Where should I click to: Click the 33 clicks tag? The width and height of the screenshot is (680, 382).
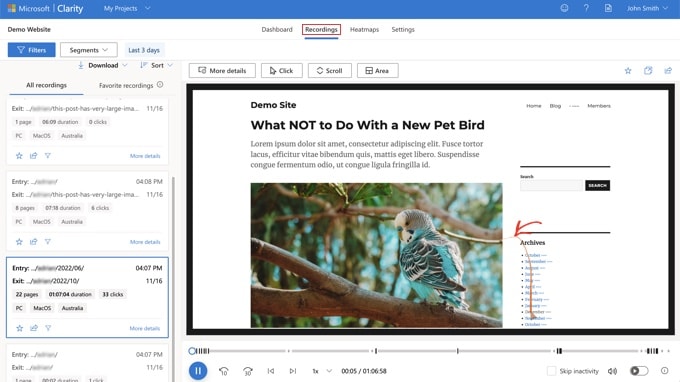112,294
